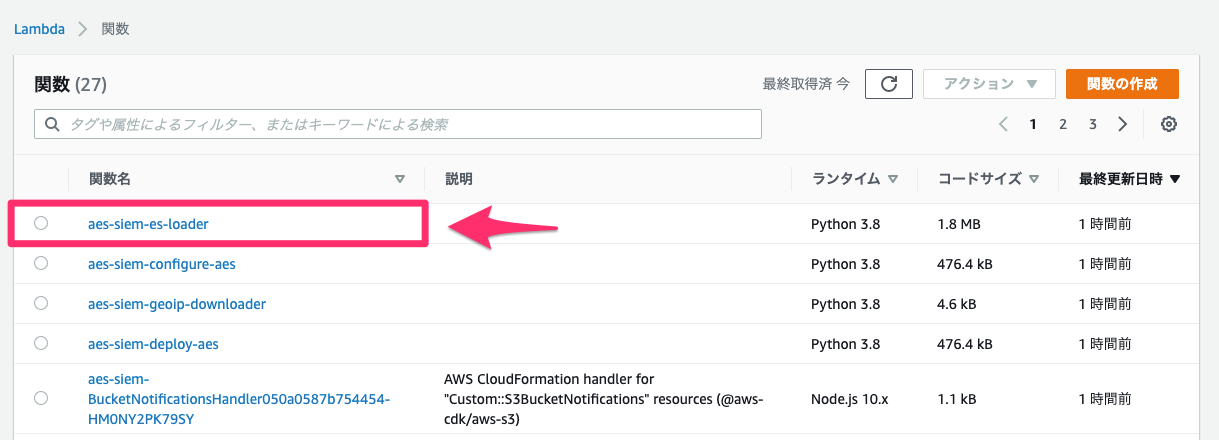The image size is (1219, 440).
Task: Sort by 関数名 column arrow
Action: click(400, 180)
